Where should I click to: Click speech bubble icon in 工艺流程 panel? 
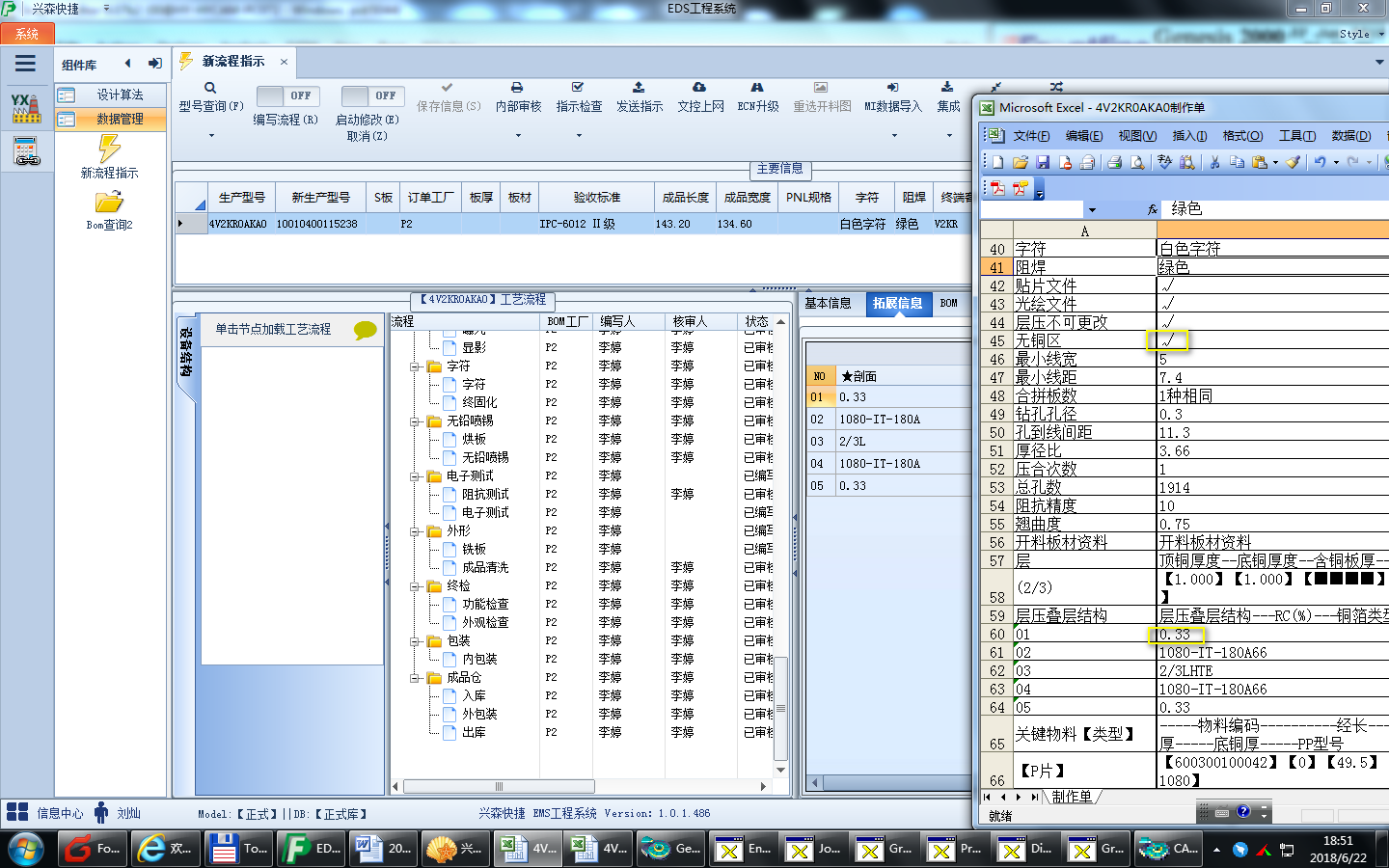(366, 330)
